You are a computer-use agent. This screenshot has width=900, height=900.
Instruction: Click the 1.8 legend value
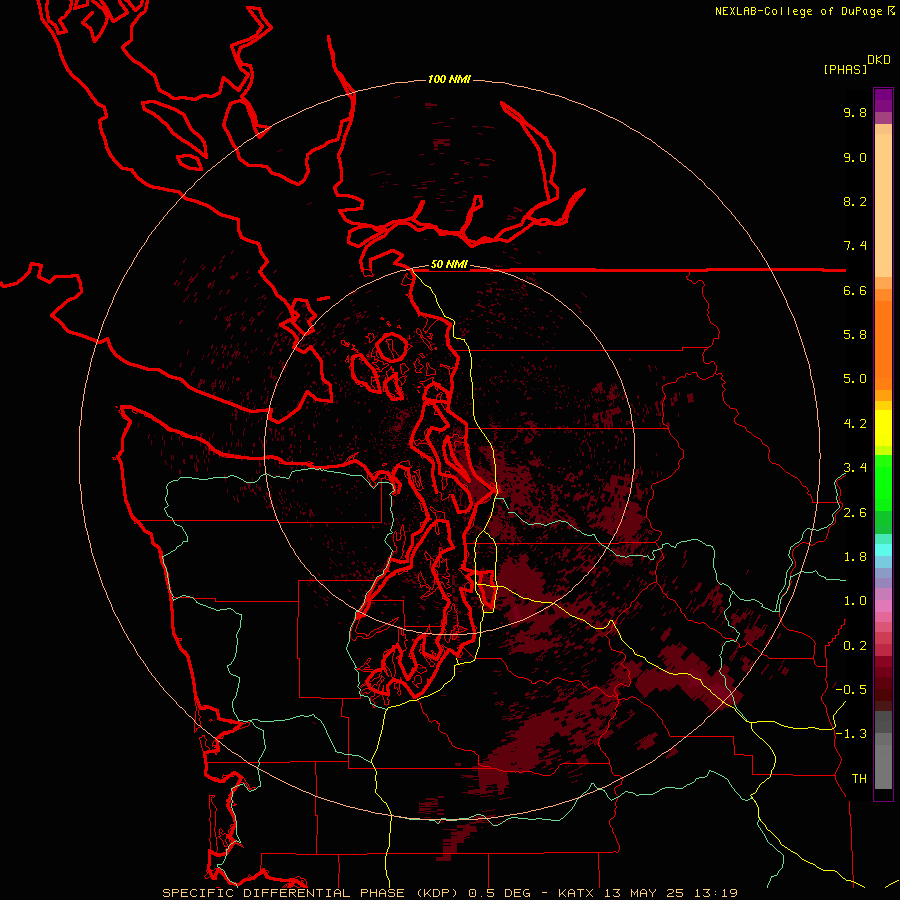(855, 557)
